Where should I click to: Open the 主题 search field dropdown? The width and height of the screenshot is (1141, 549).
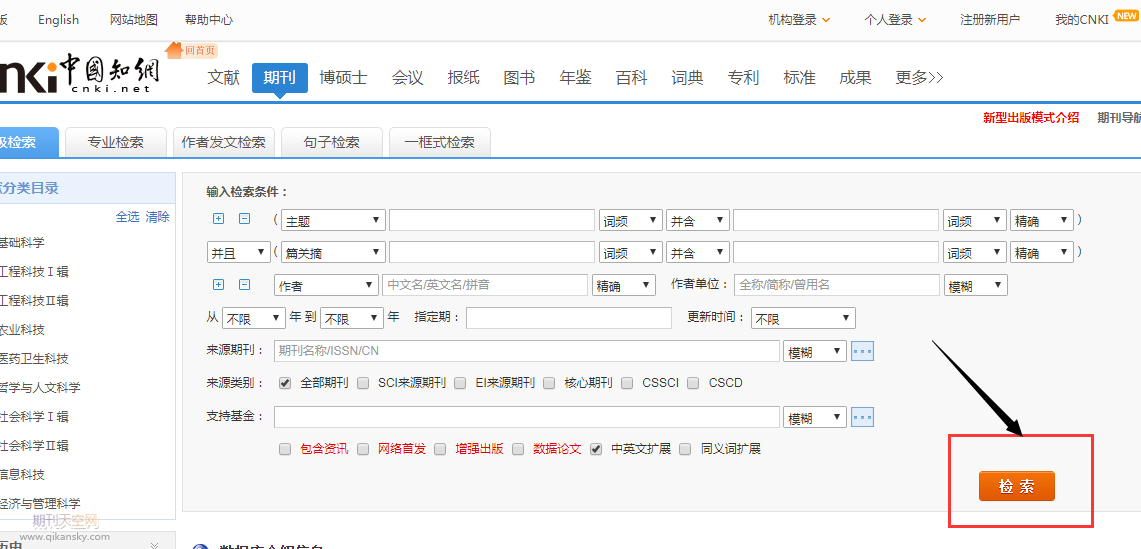tap(333, 221)
